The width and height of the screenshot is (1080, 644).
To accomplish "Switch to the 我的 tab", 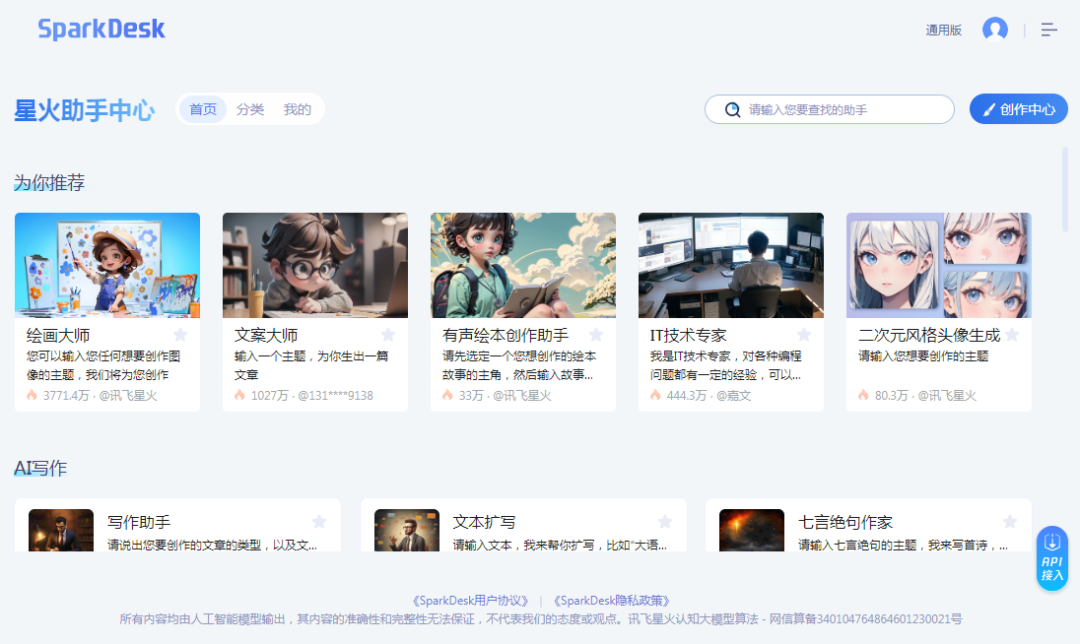I will pyautogui.click(x=297, y=110).
